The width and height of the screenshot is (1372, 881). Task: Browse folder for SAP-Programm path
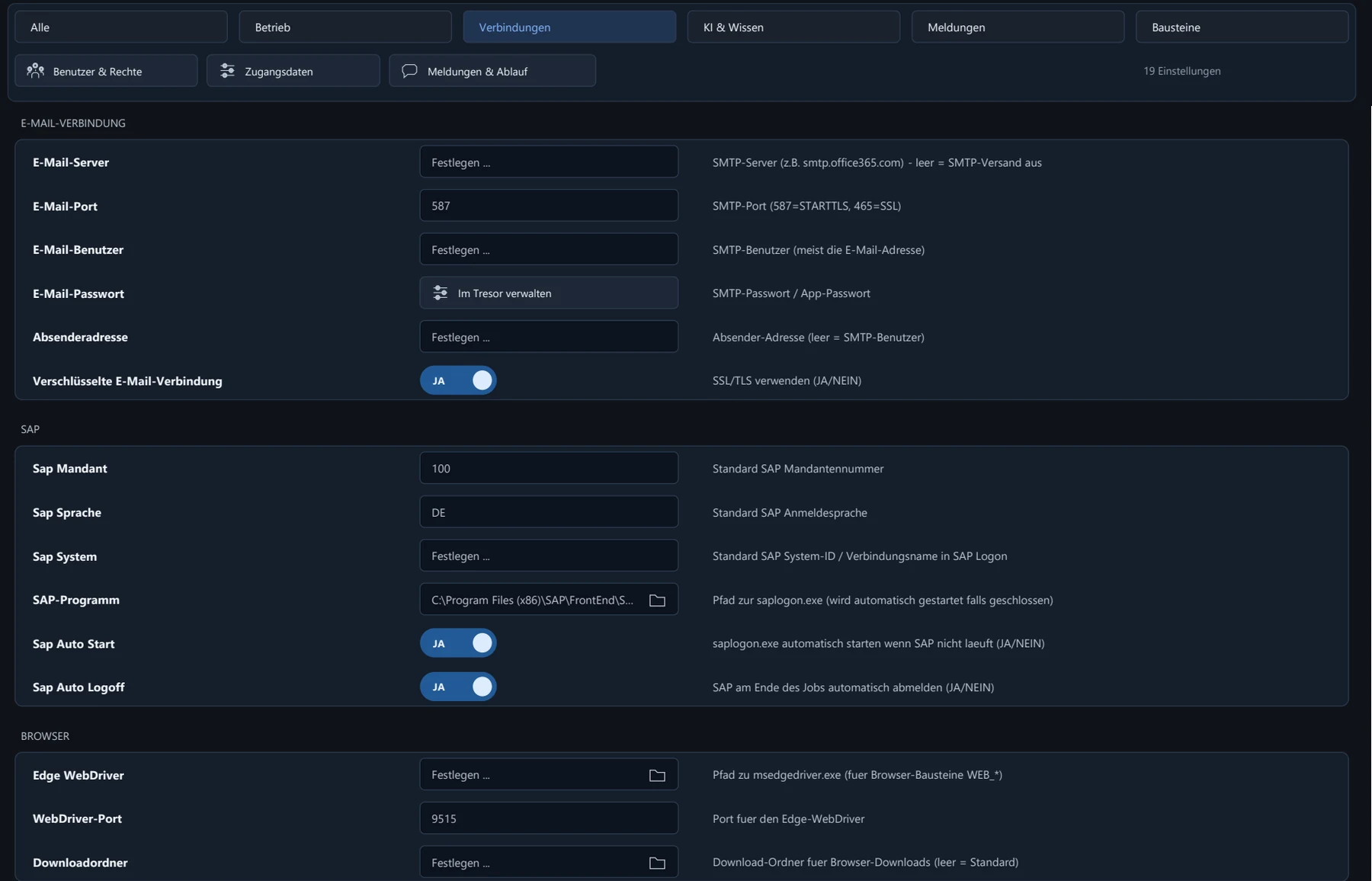pos(657,601)
